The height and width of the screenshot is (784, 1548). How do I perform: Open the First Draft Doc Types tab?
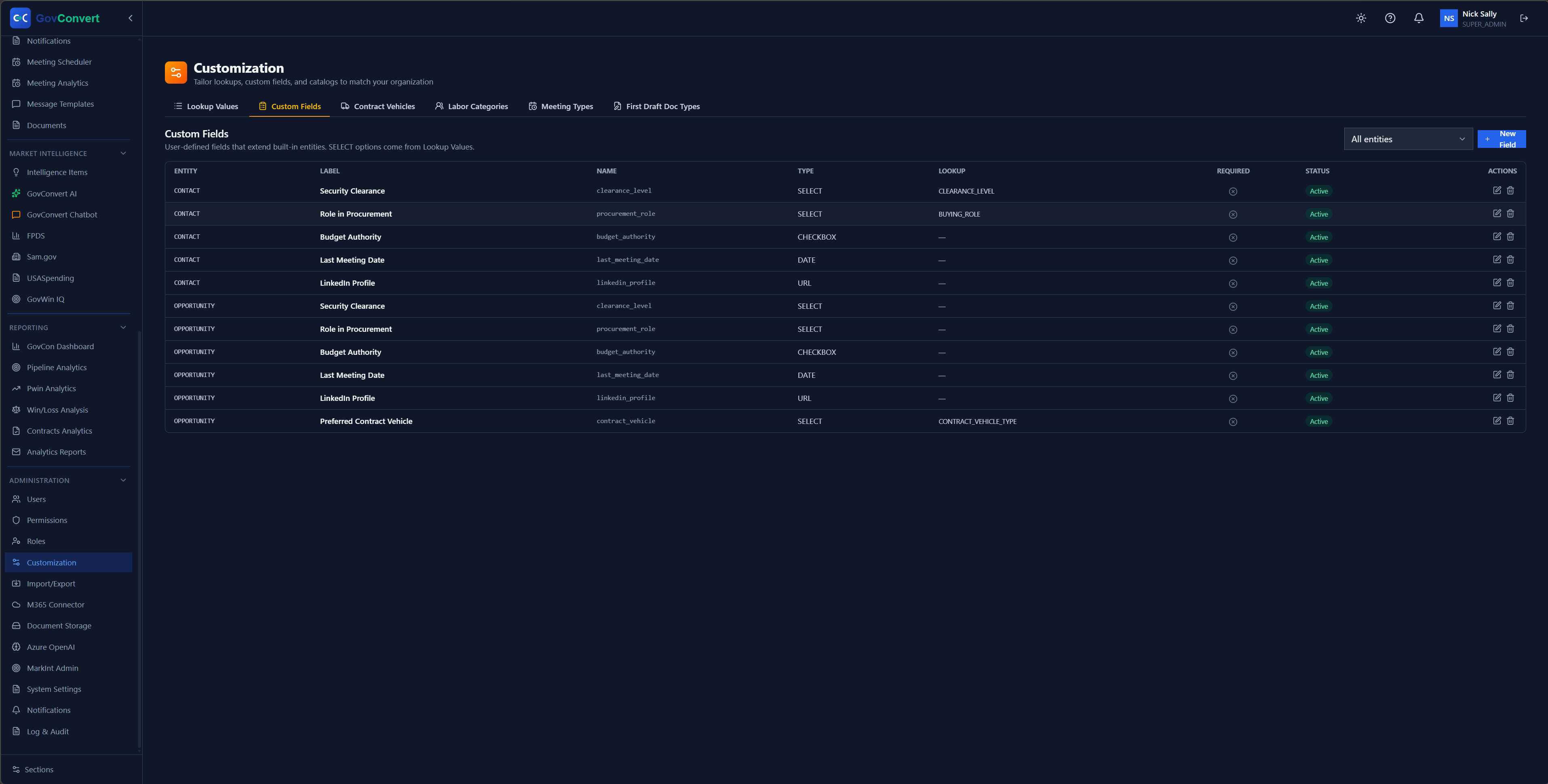point(657,106)
